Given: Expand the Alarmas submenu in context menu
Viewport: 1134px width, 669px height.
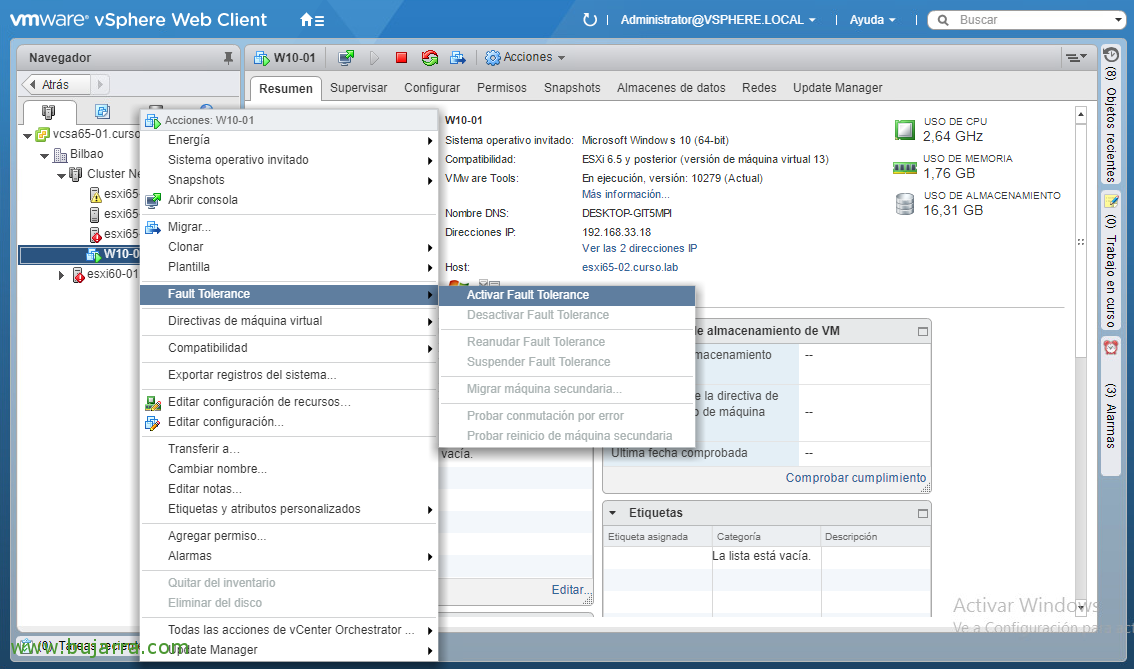Looking at the screenshot, I should click(x=289, y=557).
